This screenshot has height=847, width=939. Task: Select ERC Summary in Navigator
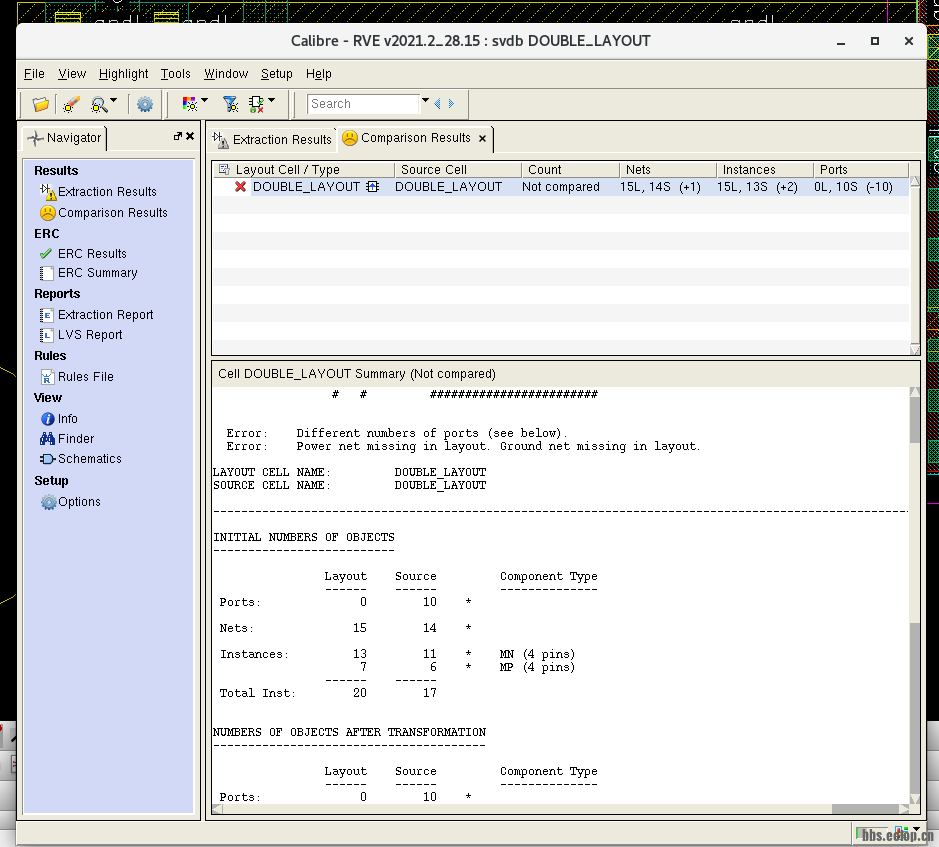click(97, 273)
